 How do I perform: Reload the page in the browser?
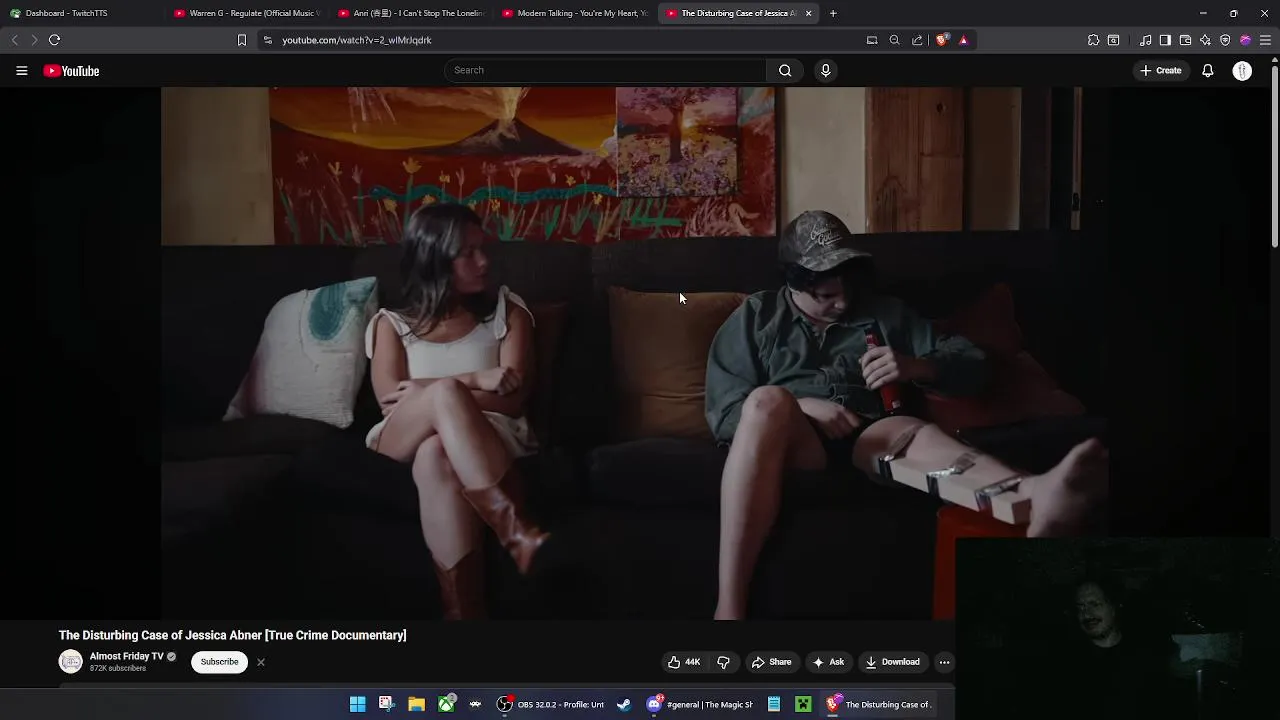coord(54,40)
